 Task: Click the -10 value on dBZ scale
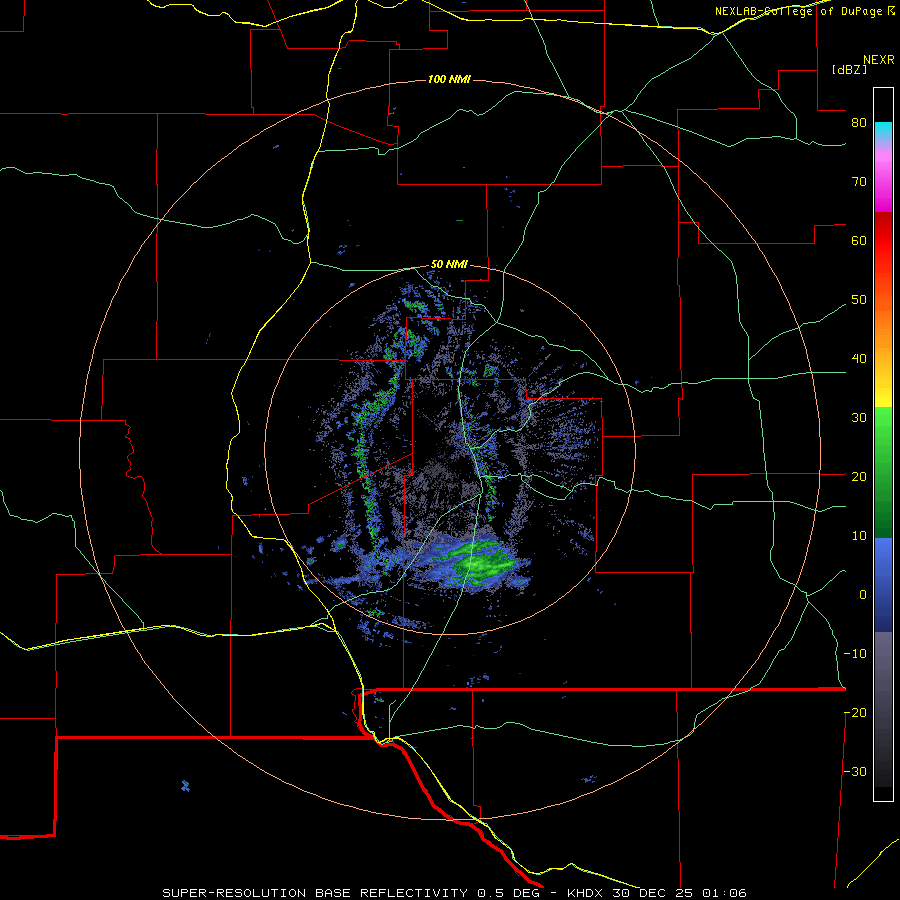pos(855,654)
